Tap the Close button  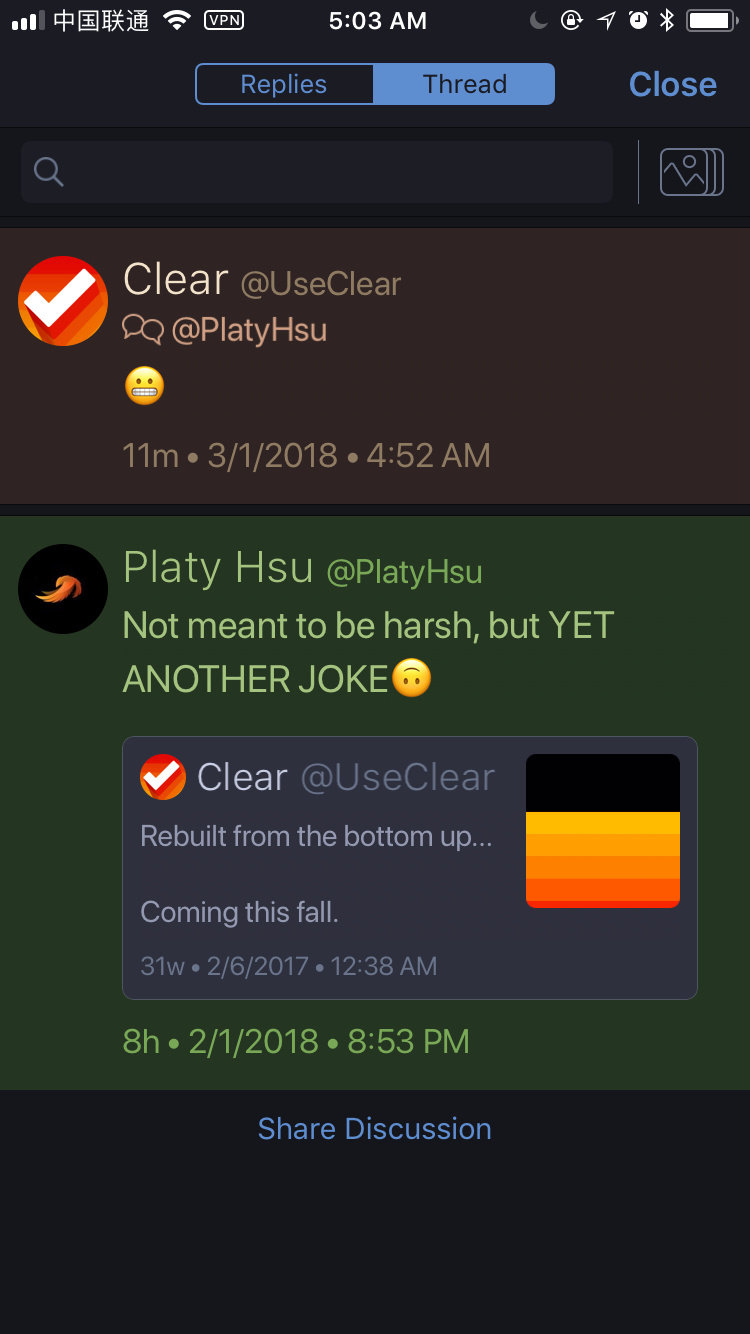point(672,85)
